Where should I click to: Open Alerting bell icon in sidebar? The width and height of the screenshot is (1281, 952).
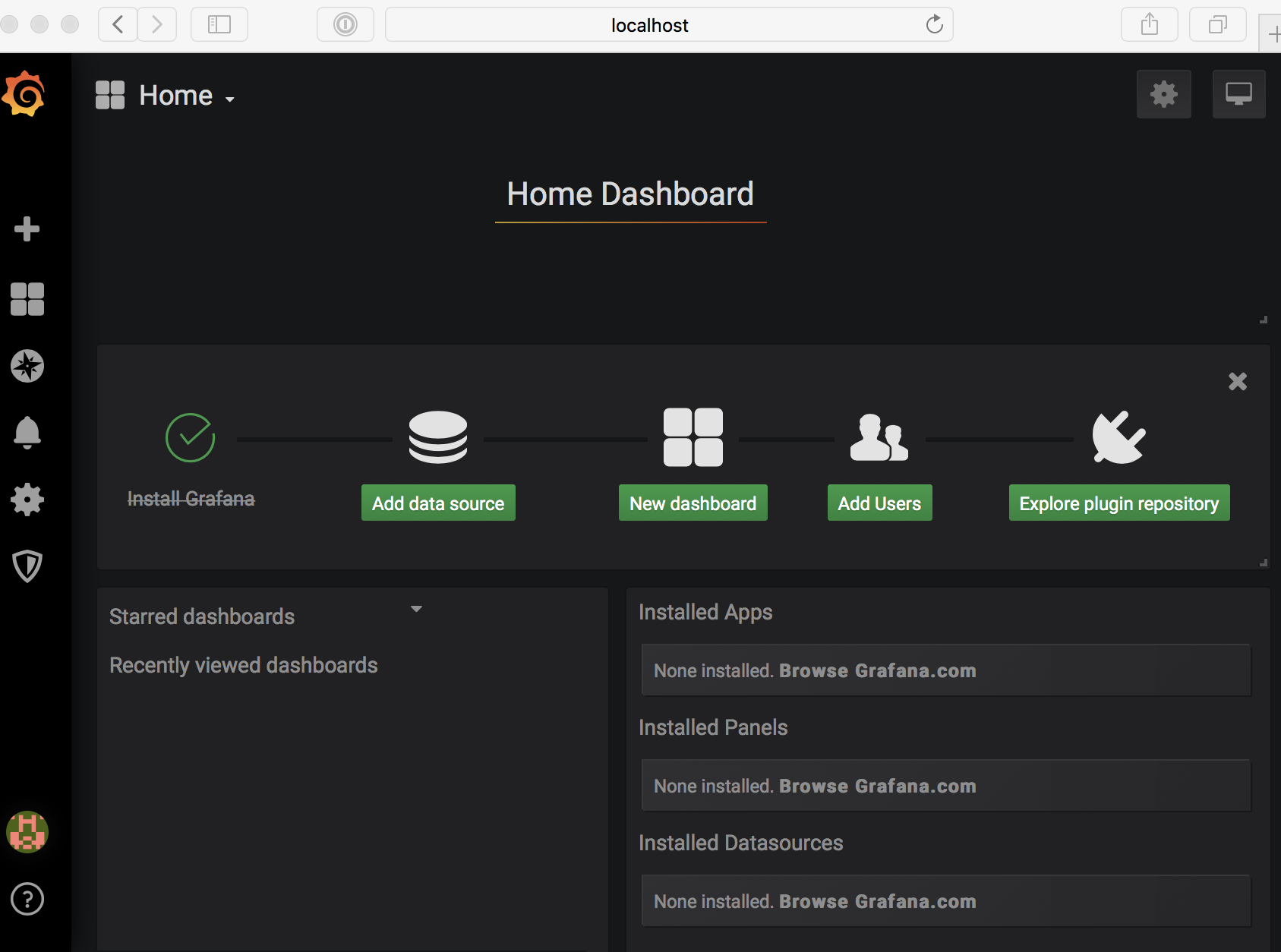click(27, 433)
